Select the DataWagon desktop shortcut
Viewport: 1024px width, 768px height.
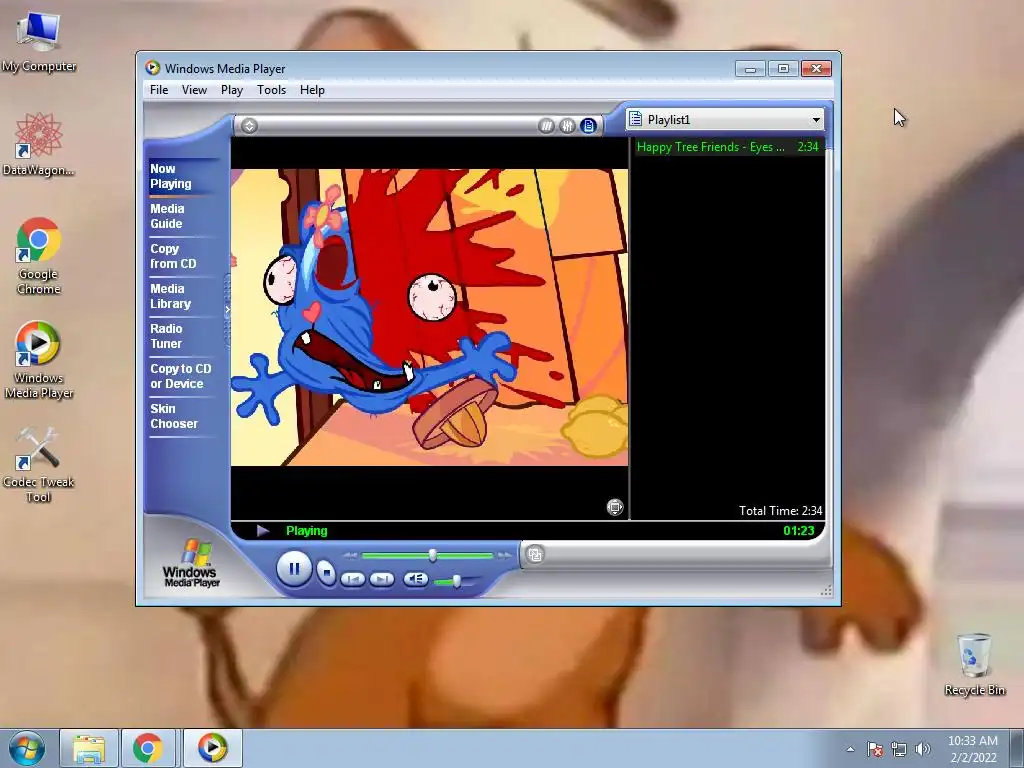[x=39, y=144]
